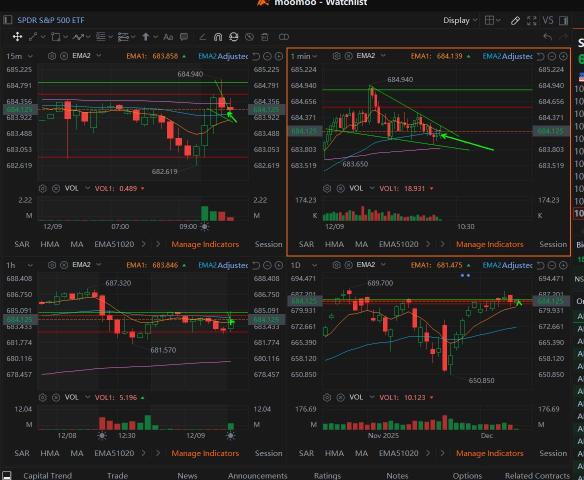
Task: Change the 15m timeframe dropdown
Action: coord(19,56)
